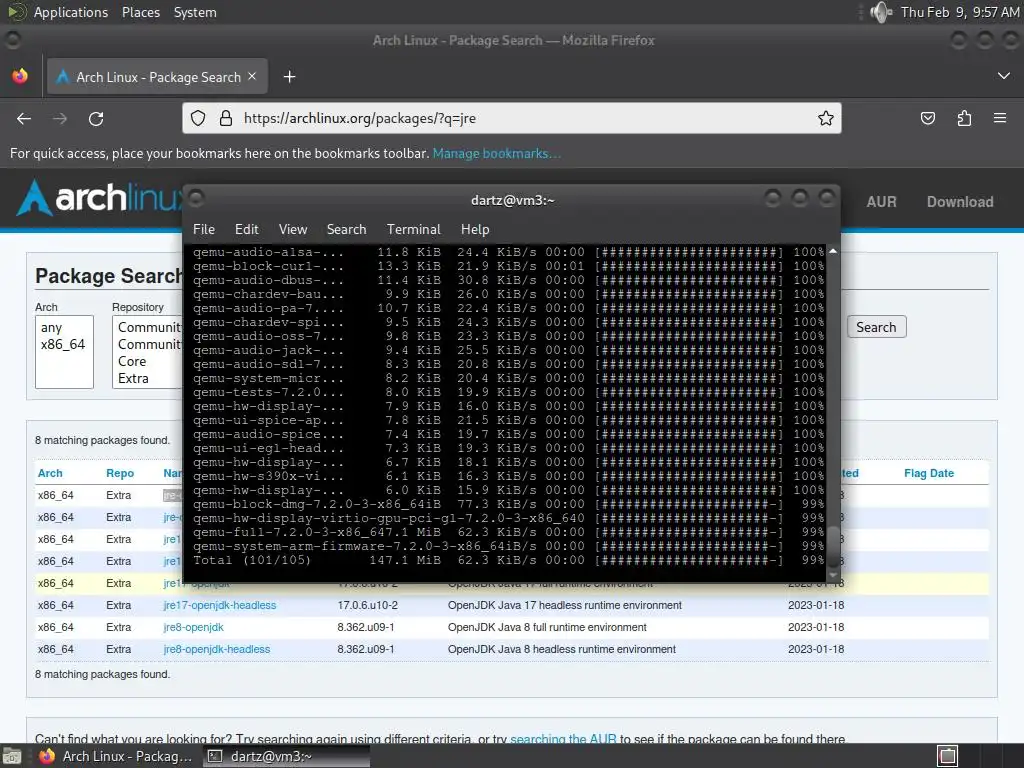Open the terminal File menu
The height and width of the screenshot is (768, 1024).
[x=204, y=229]
